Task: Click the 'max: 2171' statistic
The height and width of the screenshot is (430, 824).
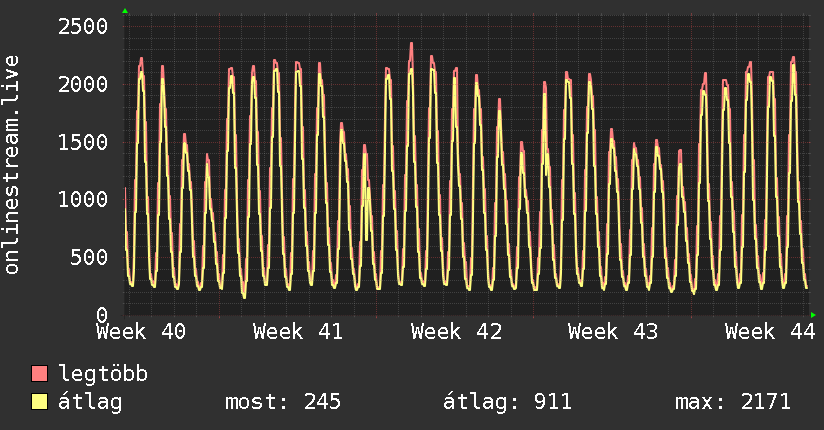Action: click(x=733, y=402)
